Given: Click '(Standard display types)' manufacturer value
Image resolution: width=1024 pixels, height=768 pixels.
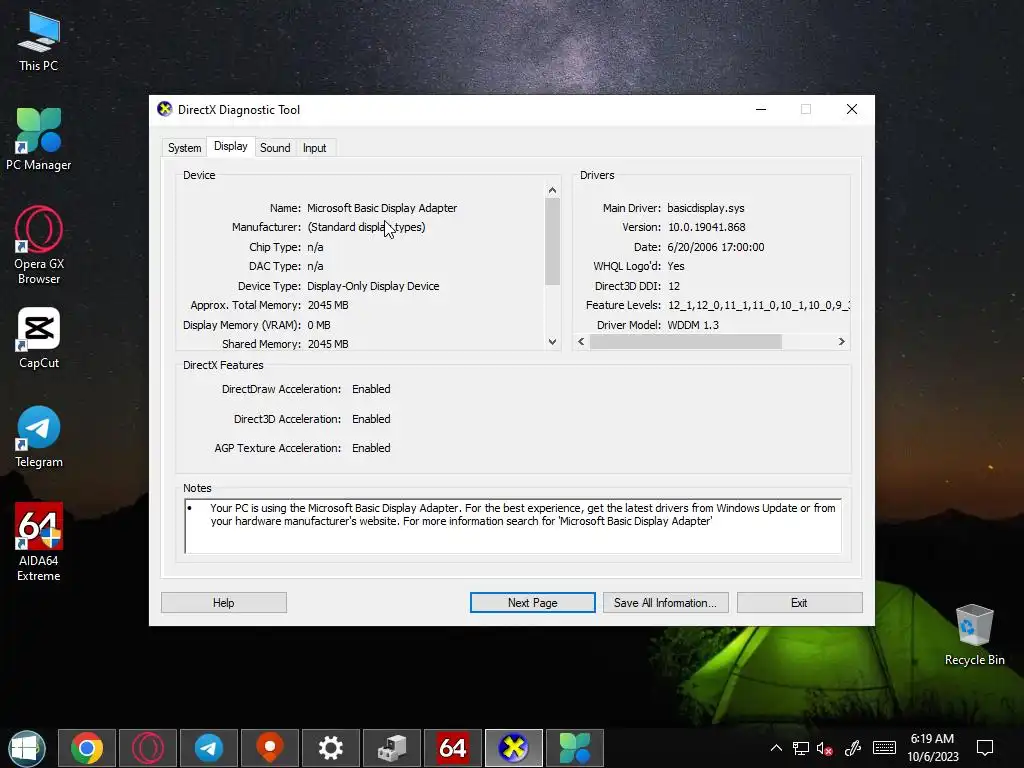Looking at the screenshot, I should 366,227.
